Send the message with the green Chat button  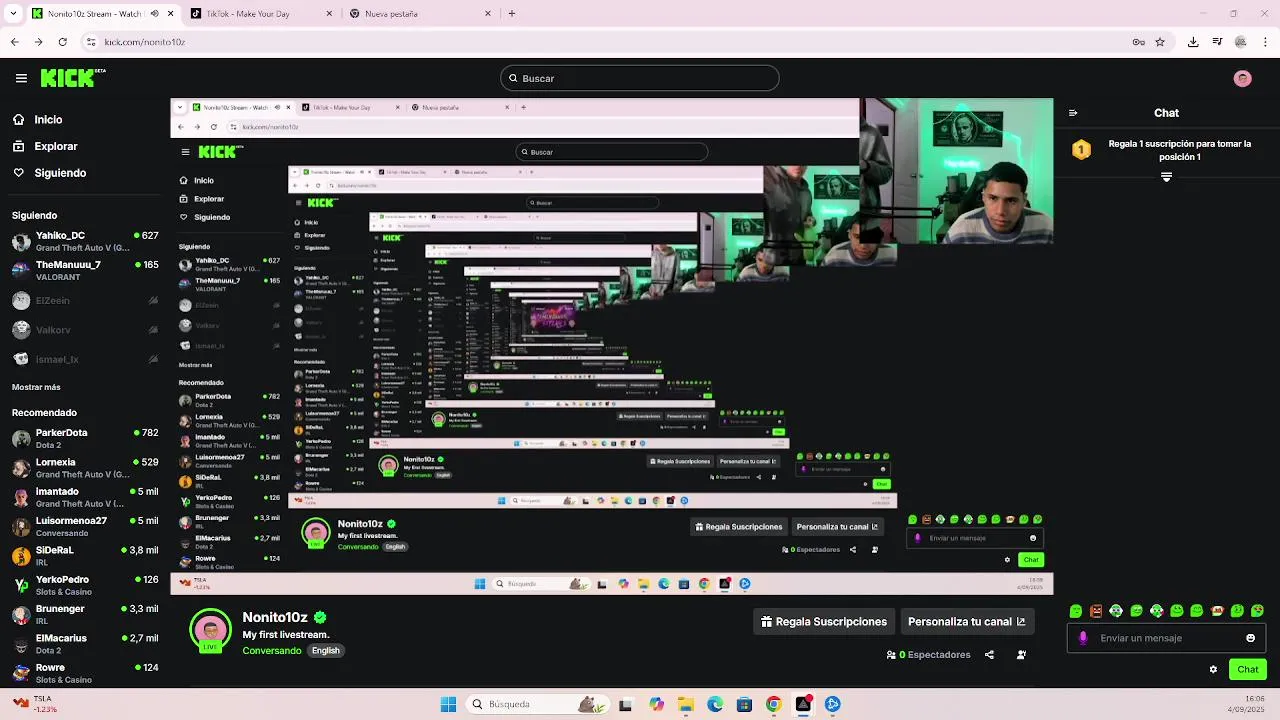pyautogui.click(x=1248, y=669)
